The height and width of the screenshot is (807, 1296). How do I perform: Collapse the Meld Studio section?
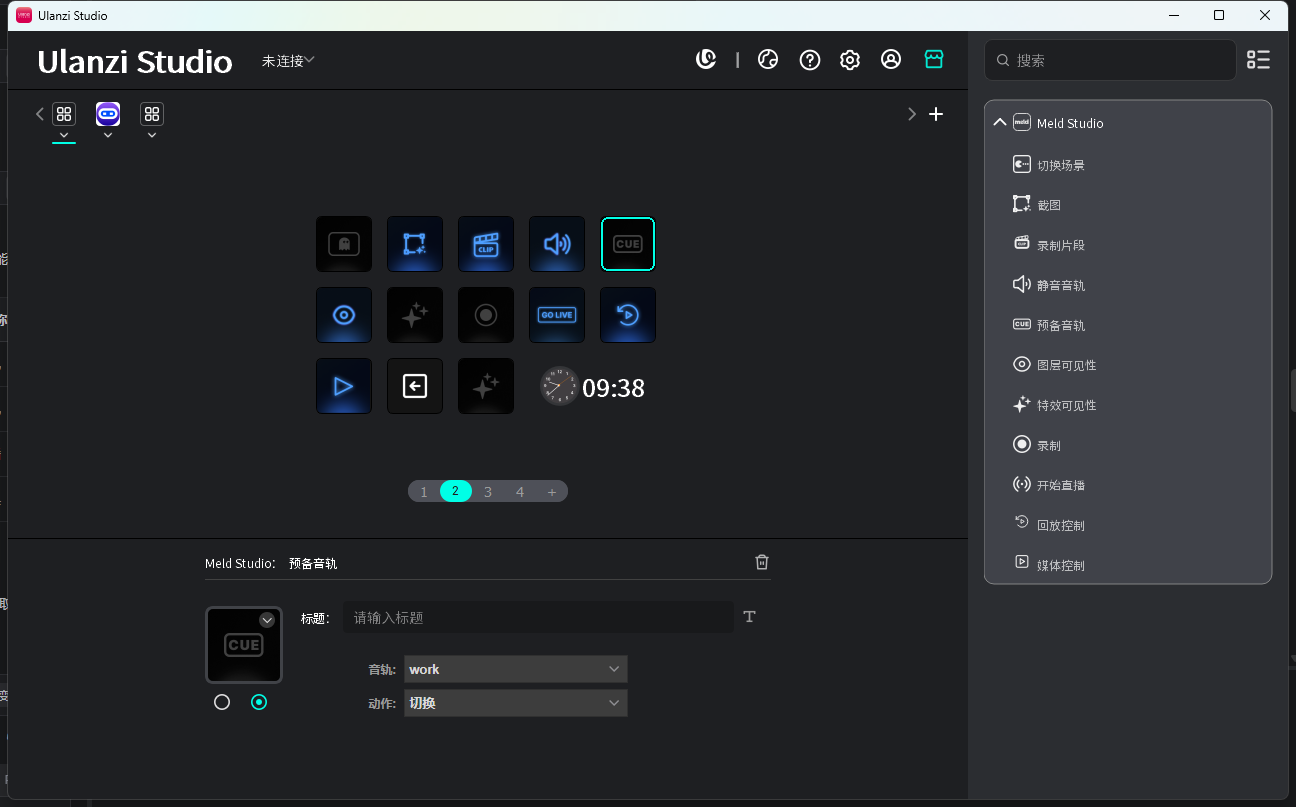tap(999, 122)
